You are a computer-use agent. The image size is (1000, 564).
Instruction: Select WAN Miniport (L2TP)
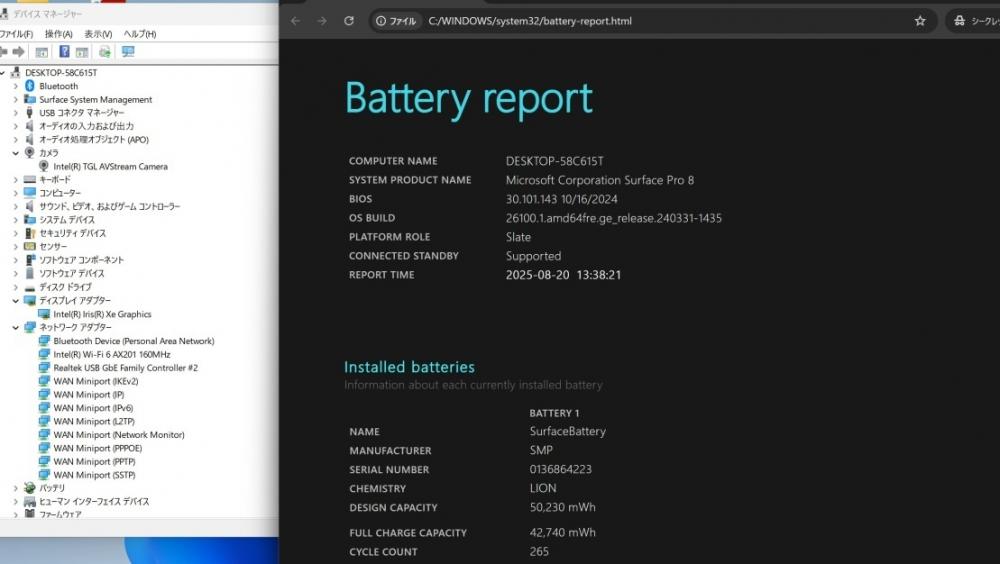tap(94, 422)
